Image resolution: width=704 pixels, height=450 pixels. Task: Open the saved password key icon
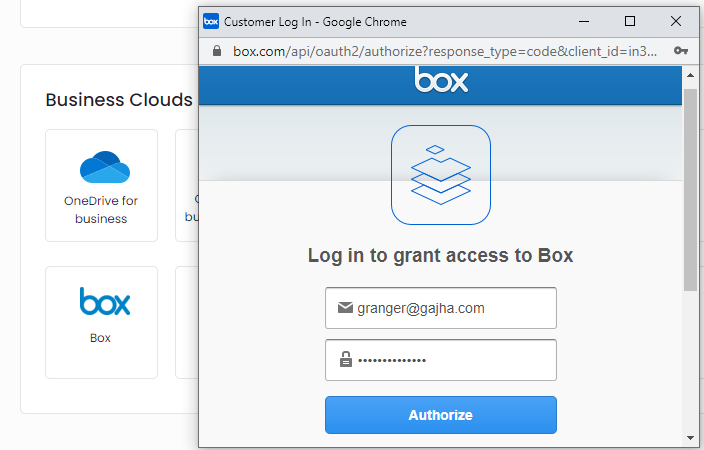(x=681, y=51)
